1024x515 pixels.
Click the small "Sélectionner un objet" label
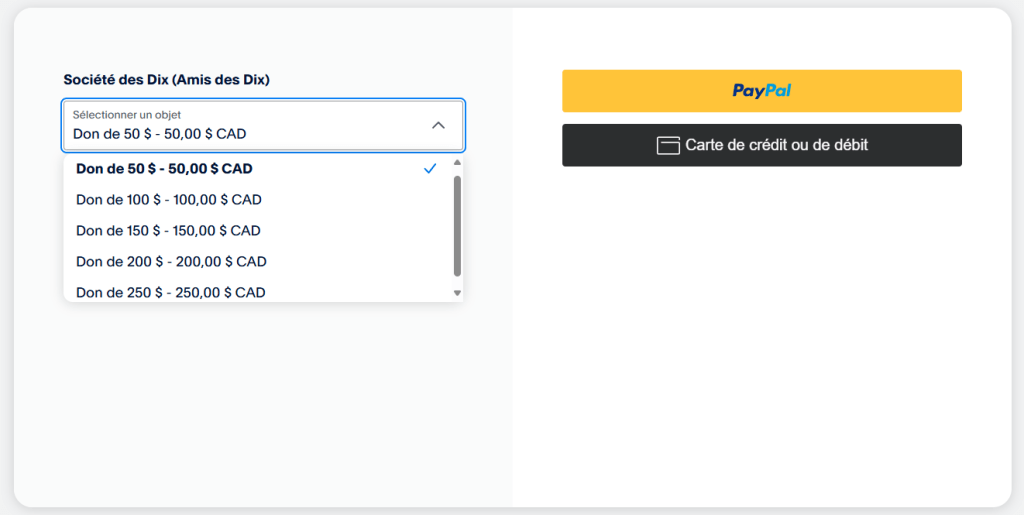point(127,115)
